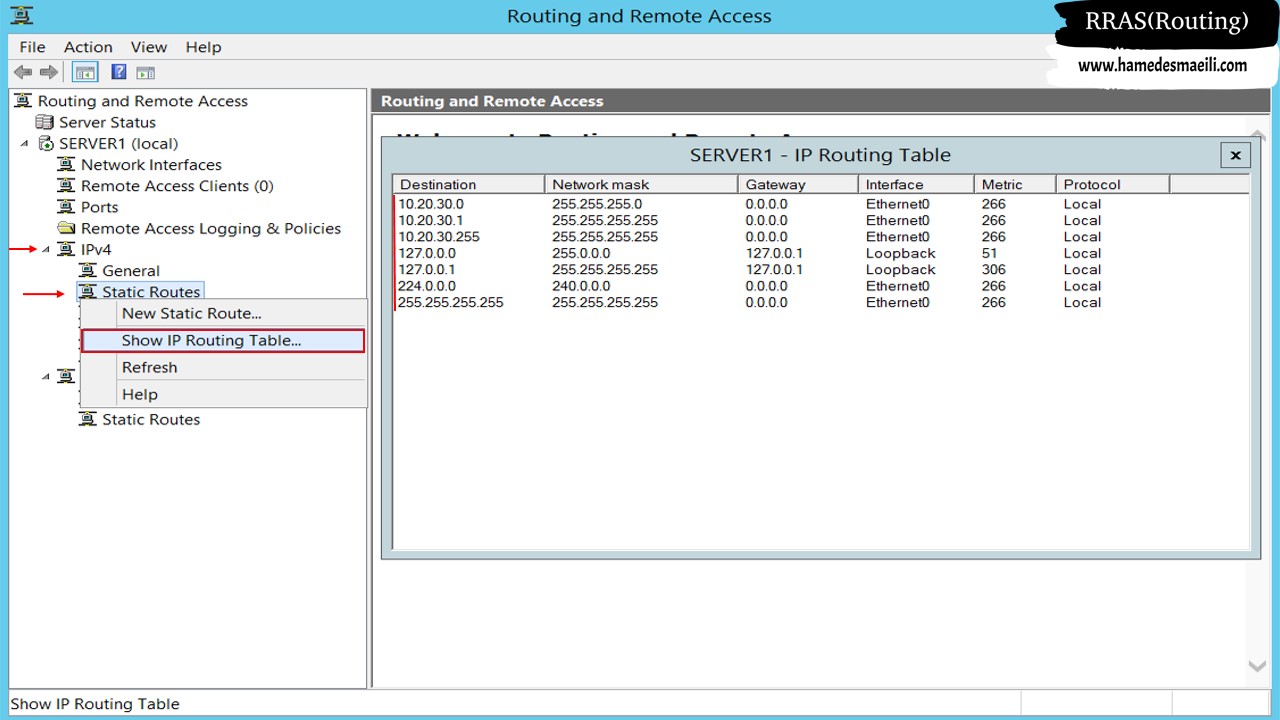Image resolution: width=1280 pixels, height=720 pixels.
Task: Click the General node icon under IPv4
Action: click(87, 270)
